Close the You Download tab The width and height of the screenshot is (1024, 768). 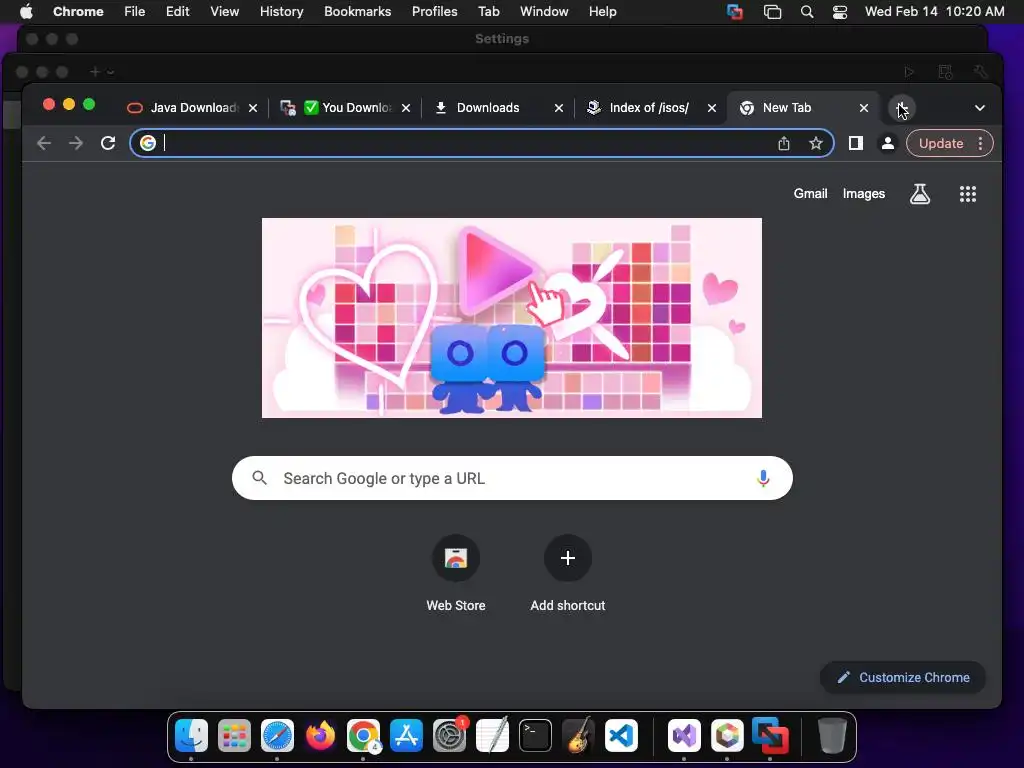pos(406,108)
